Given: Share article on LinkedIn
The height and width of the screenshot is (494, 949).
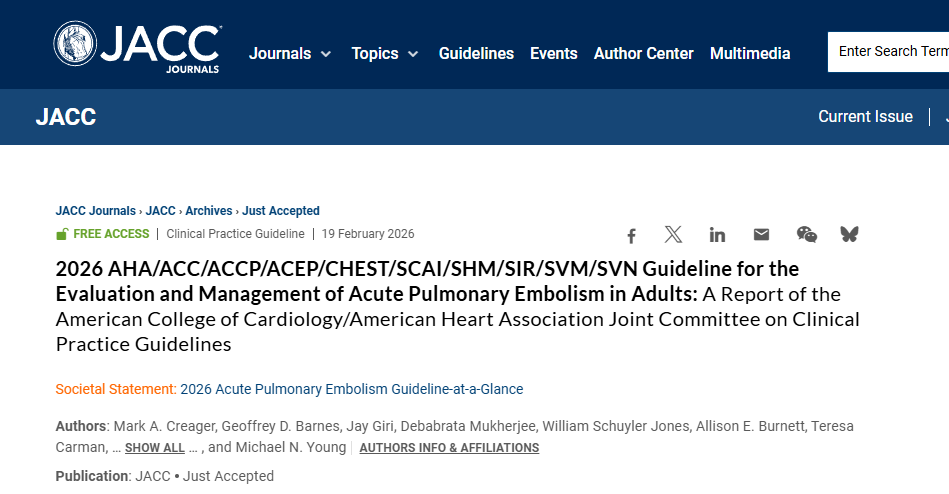Looking at the screenshot, I should (717, 235).
